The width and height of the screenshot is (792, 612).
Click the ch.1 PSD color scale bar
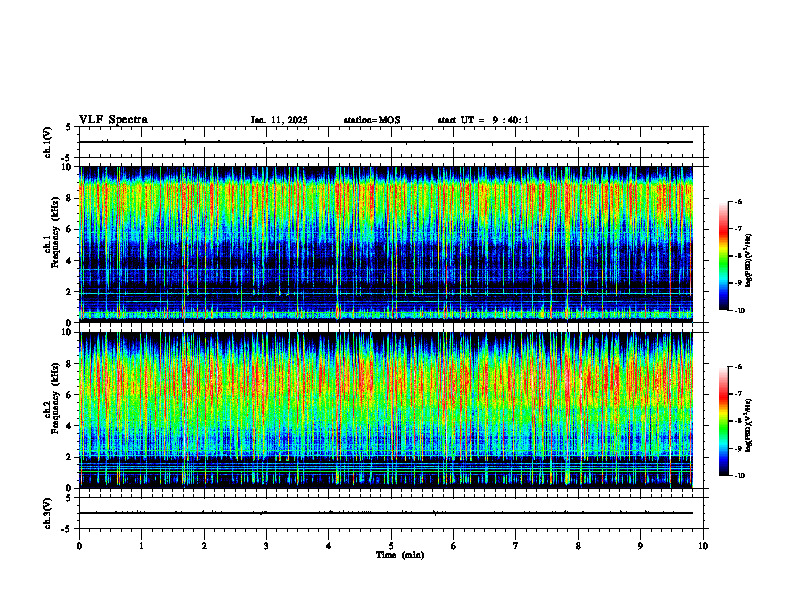click(723, 256)
